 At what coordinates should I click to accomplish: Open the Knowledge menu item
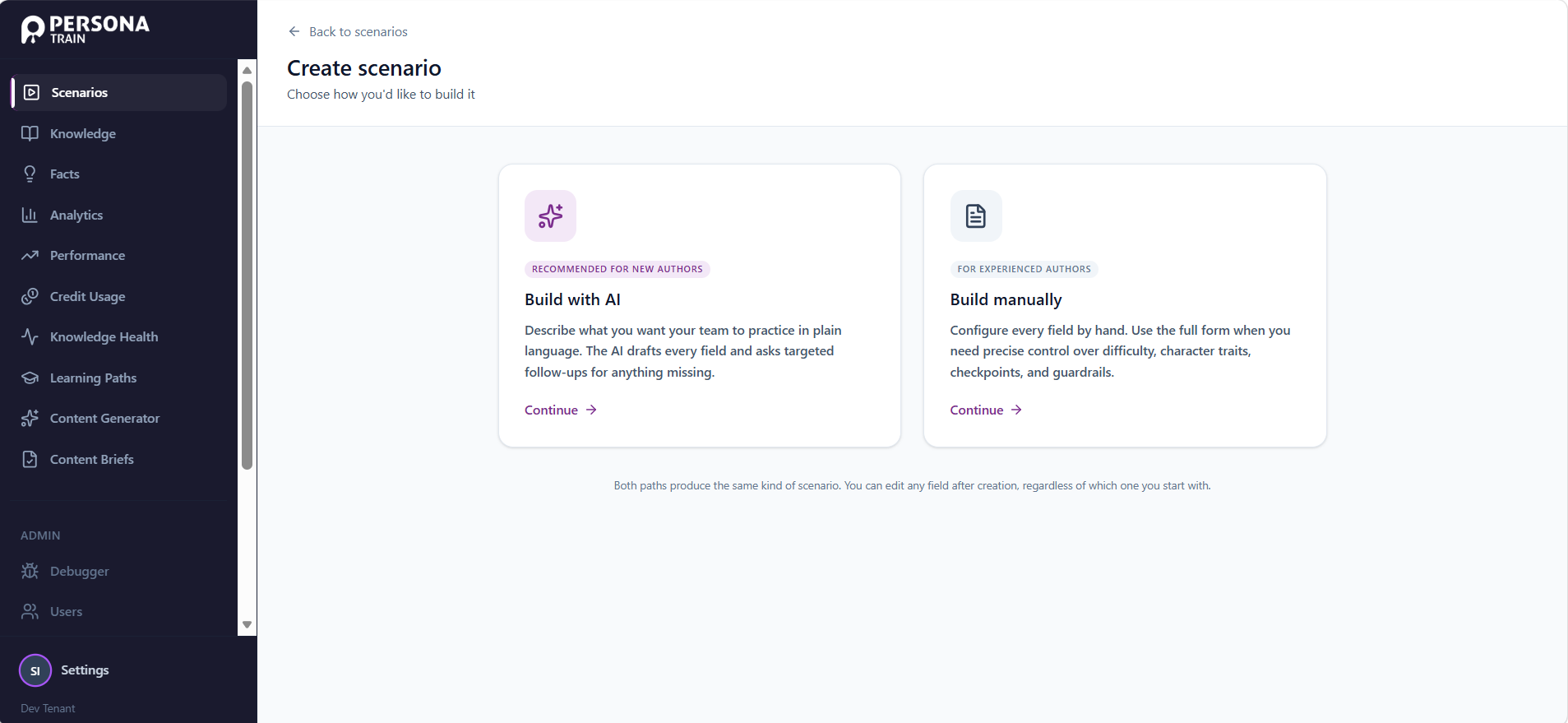pos(119,133)
